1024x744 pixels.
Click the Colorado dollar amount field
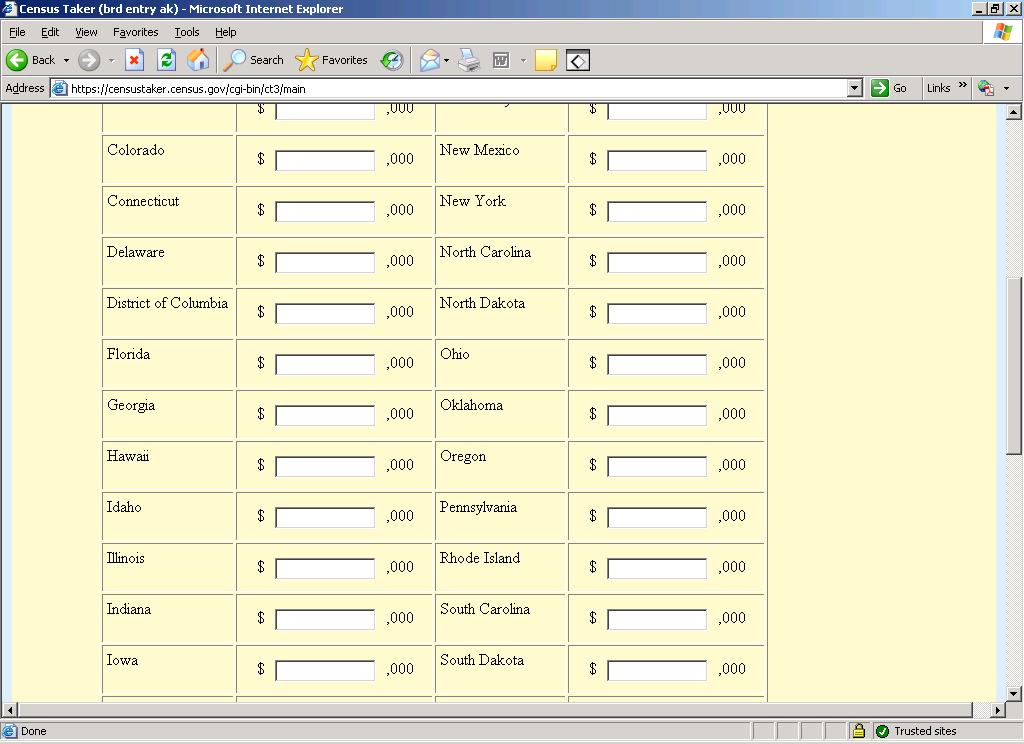point(325,160)
